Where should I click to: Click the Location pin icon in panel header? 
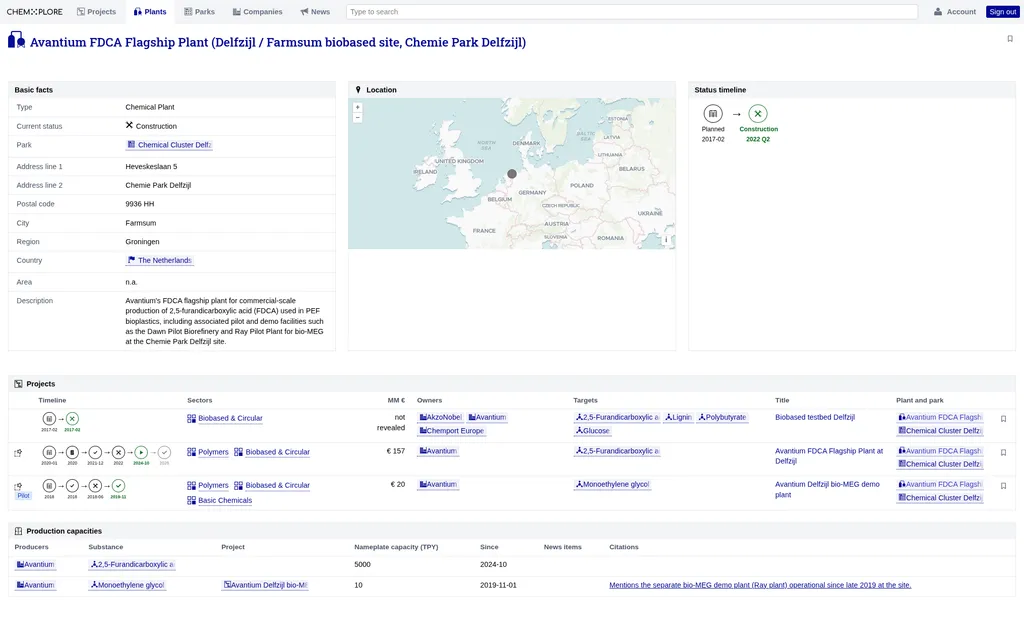pyautogui.click(x=358, y=90)
